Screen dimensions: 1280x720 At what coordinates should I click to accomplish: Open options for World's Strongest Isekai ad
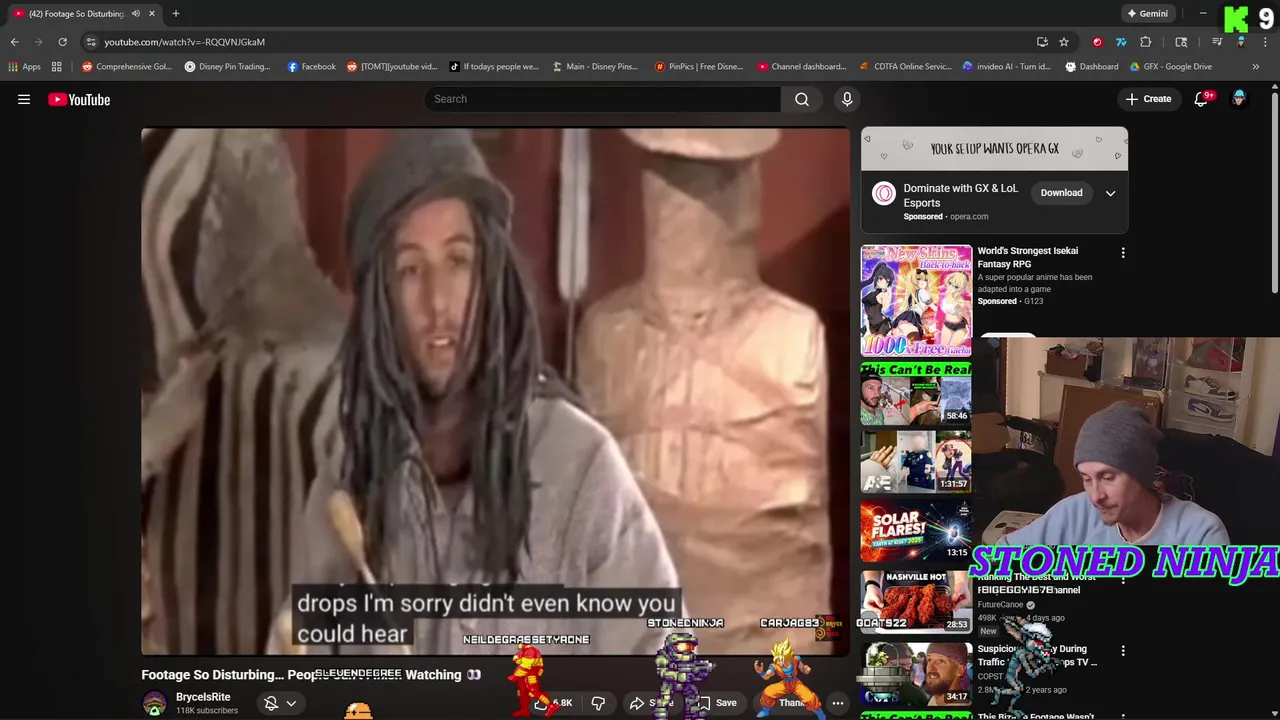(x=1123, y=253)
